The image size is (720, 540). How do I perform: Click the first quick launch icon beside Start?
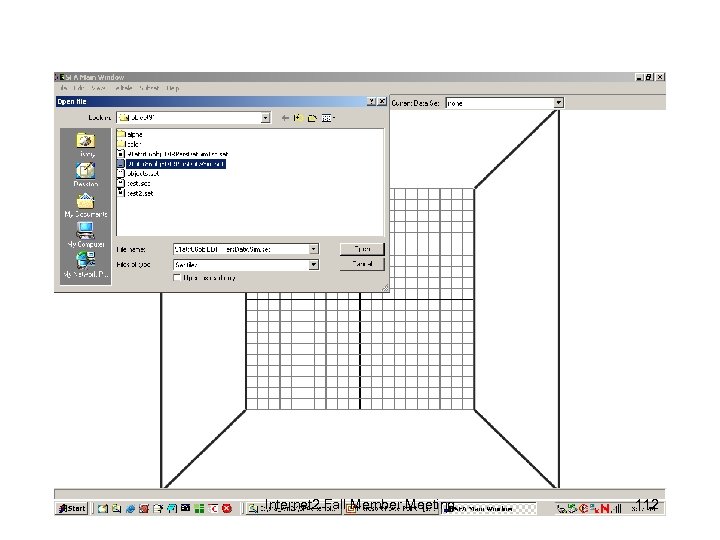(x=103, y=508)
